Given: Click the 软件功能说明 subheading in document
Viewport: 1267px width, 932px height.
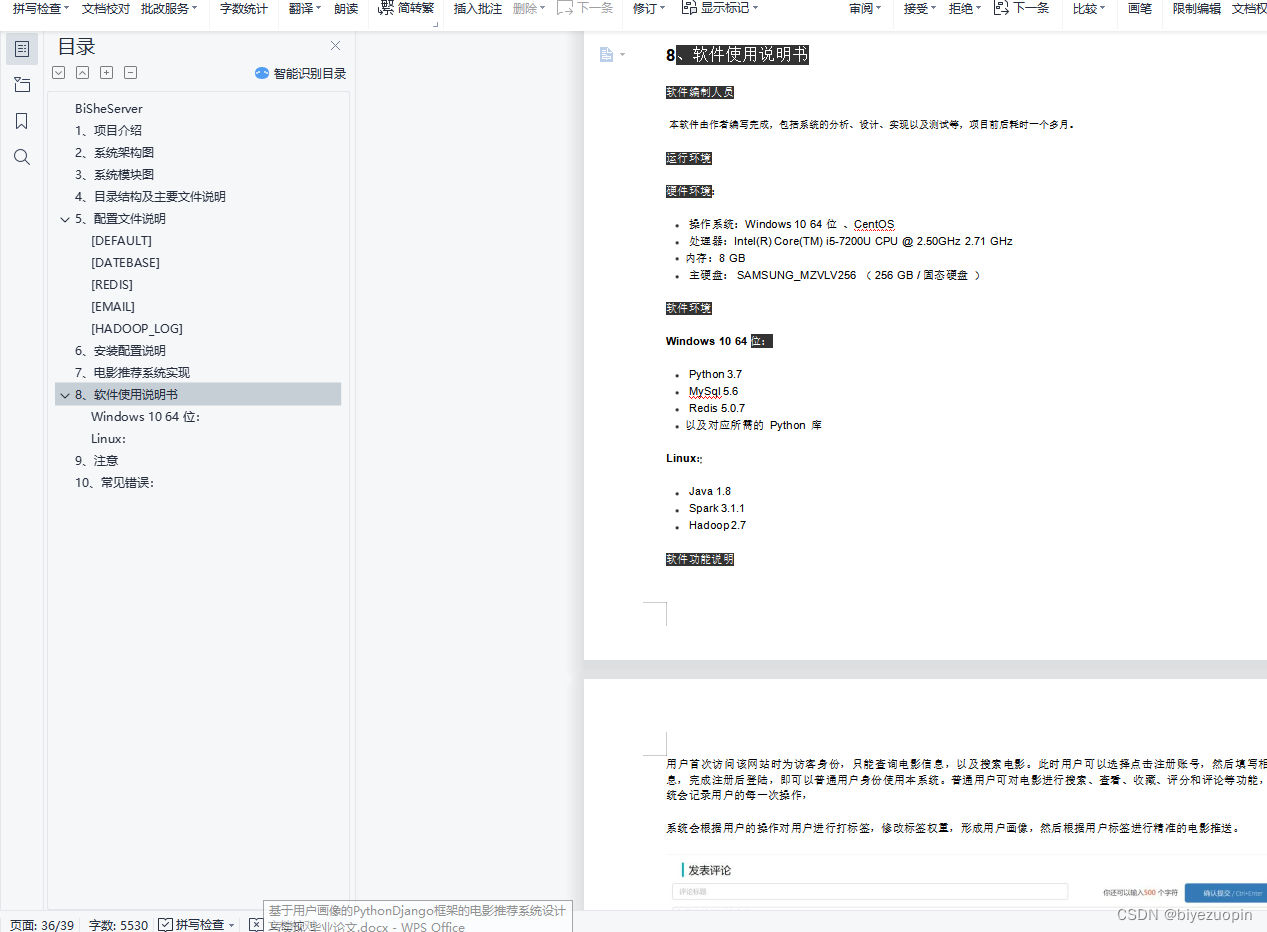Looking at the screenshot, I should pos(700,559).
